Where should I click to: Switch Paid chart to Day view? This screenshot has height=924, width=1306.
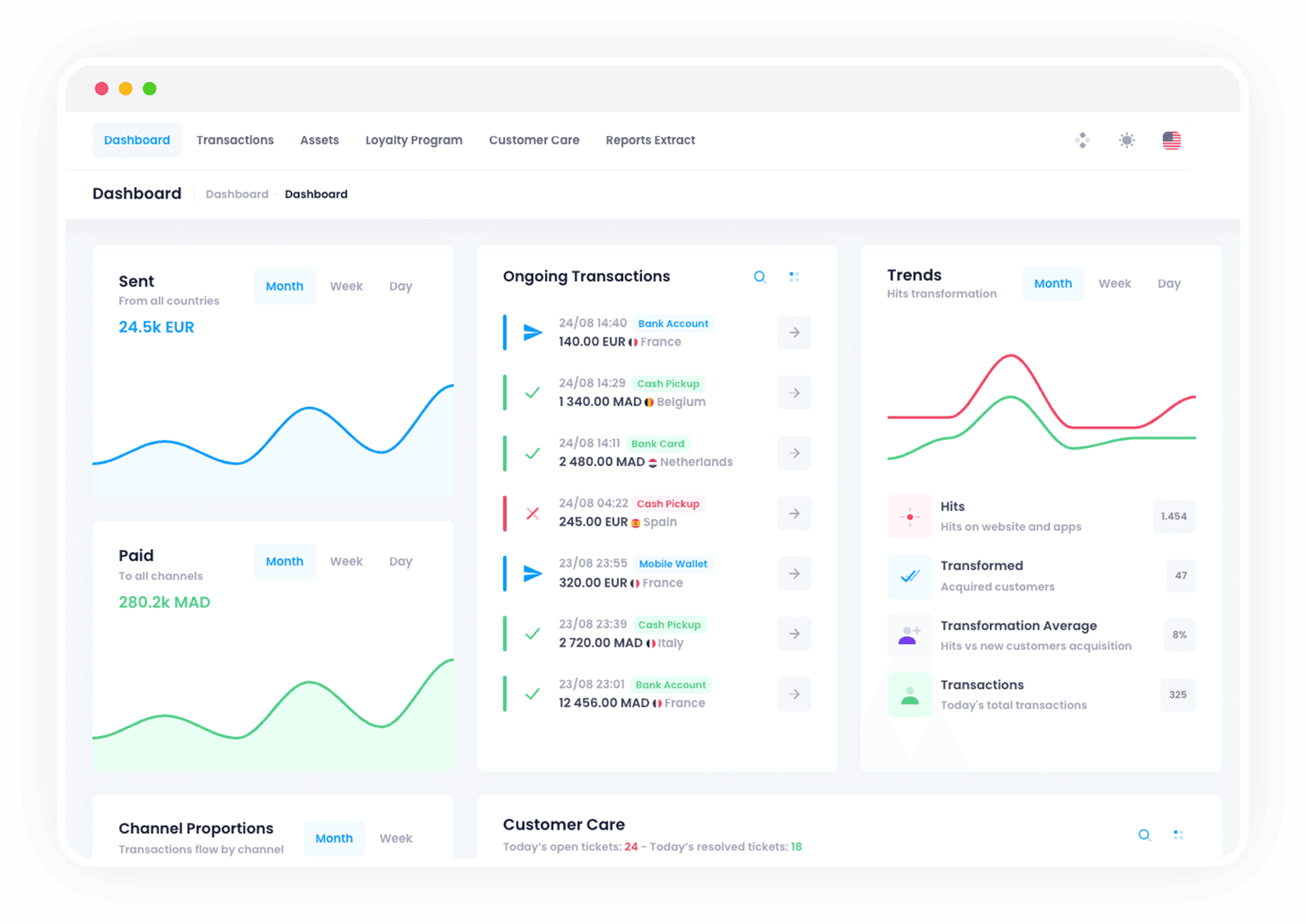pos(401,561)
